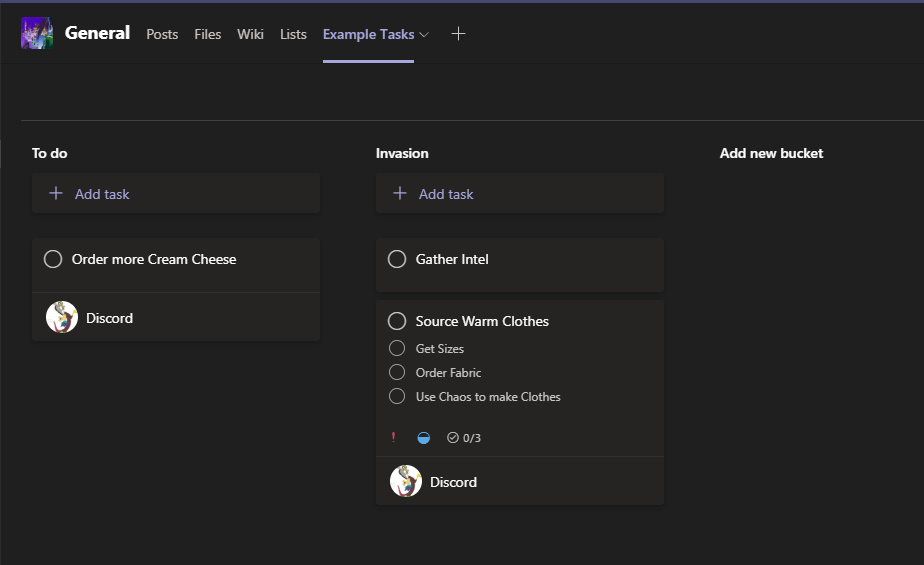Tick Use Chaos to make Clothes item
The height and width of the screenshot is (565, 924).
point(397,397)
